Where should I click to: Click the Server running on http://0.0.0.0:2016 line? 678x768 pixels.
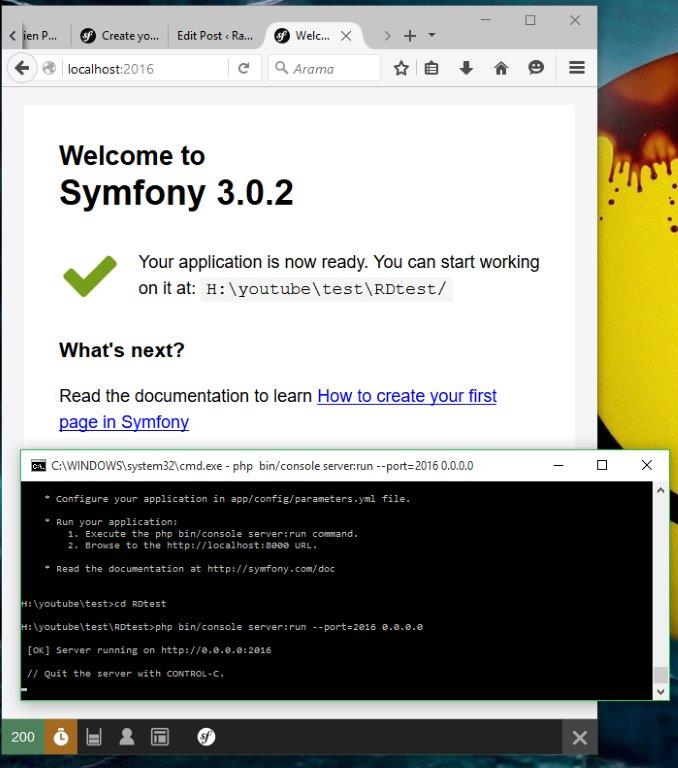[149, 650]
